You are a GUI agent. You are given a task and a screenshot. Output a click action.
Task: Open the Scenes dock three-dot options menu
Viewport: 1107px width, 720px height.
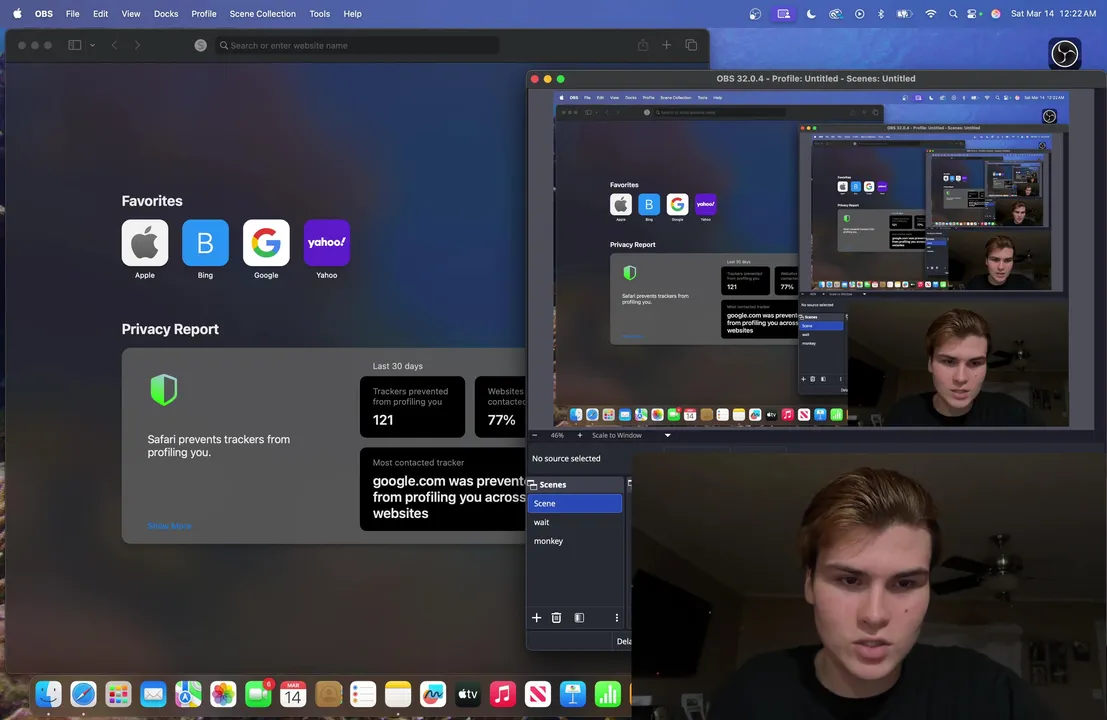point(616,618)
